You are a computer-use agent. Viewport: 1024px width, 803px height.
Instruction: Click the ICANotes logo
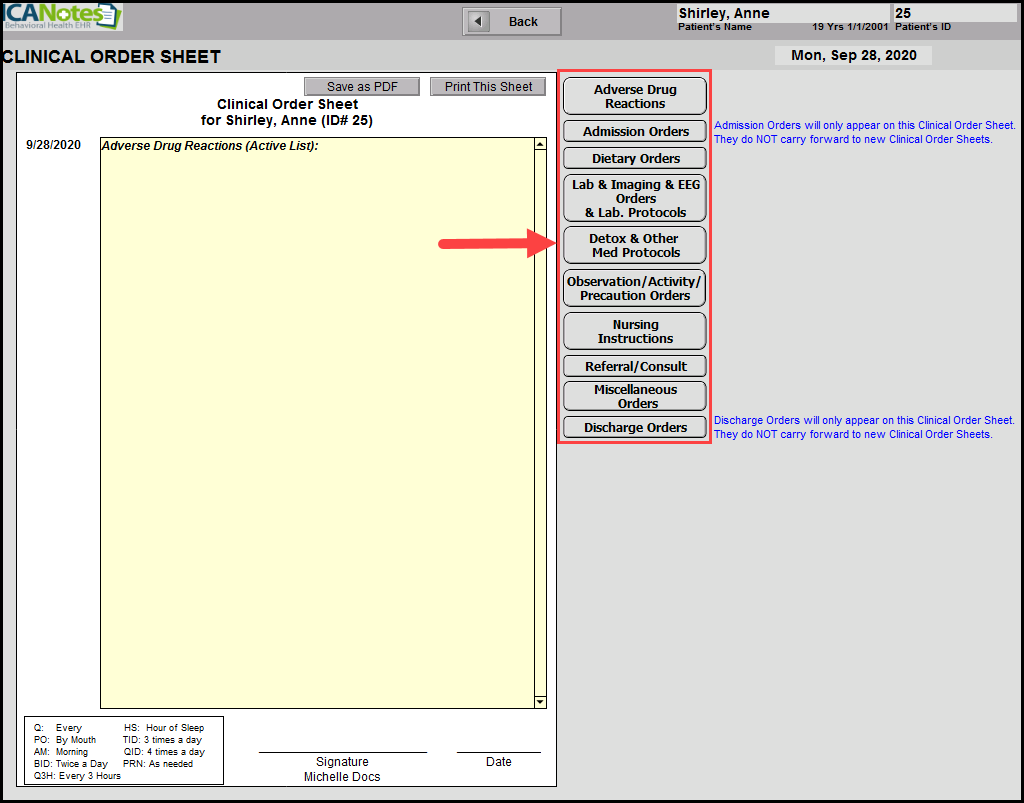[x=62, y=16]
